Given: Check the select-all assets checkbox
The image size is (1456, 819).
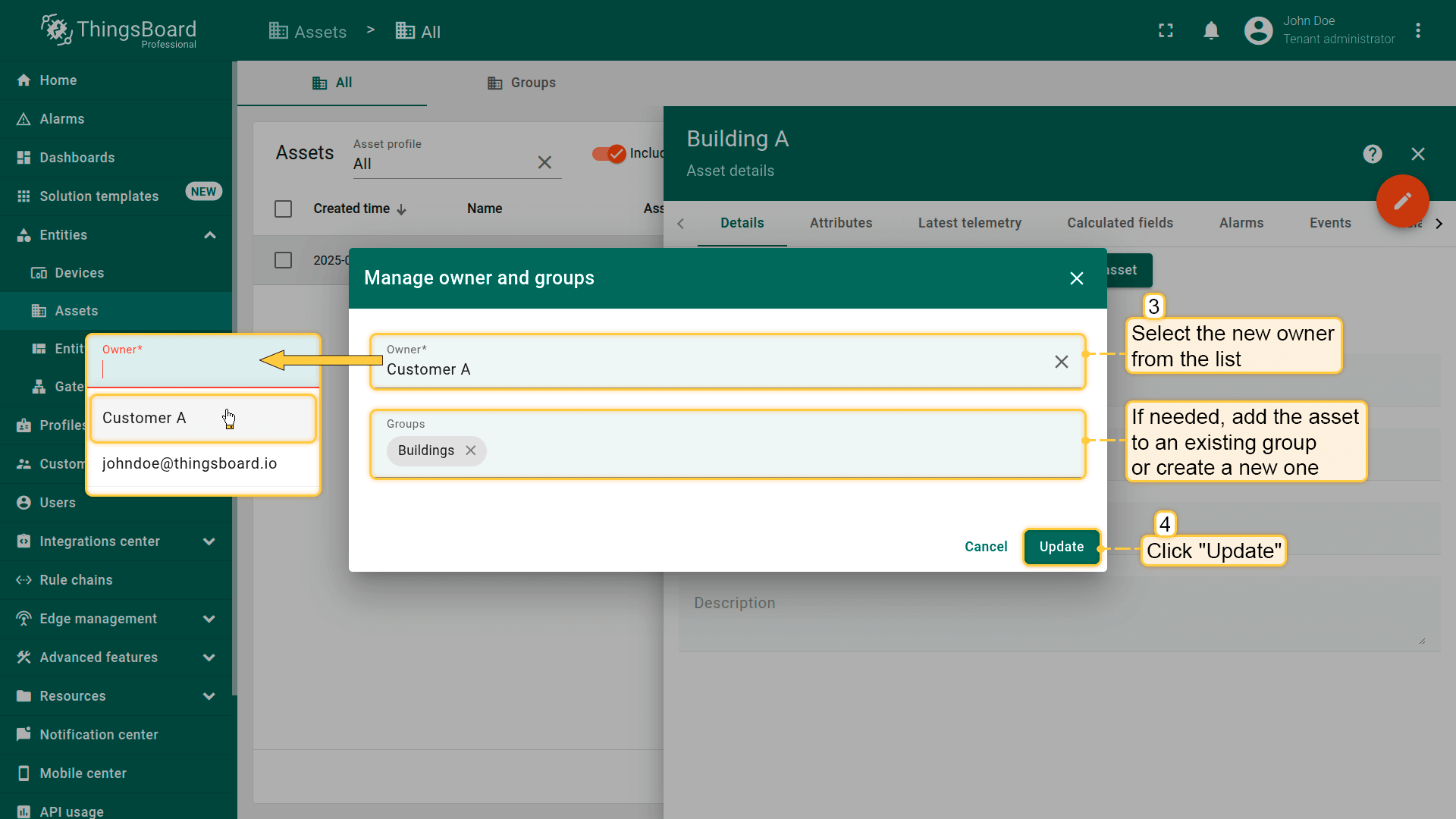Looking at the screenshot, I should pos(283,209).
